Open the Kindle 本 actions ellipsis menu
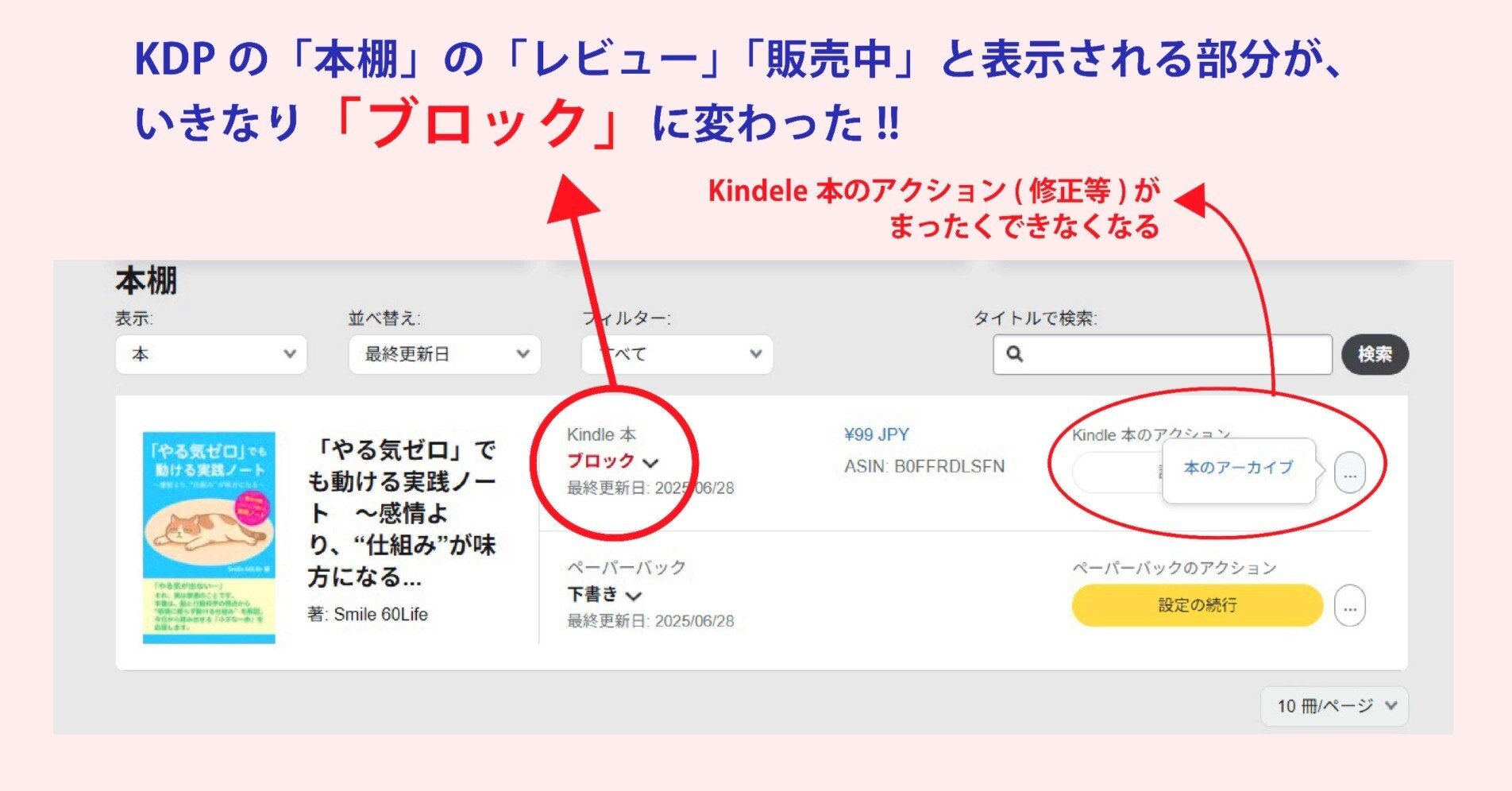The image size is (1512, 791). tap(1350, 473)
